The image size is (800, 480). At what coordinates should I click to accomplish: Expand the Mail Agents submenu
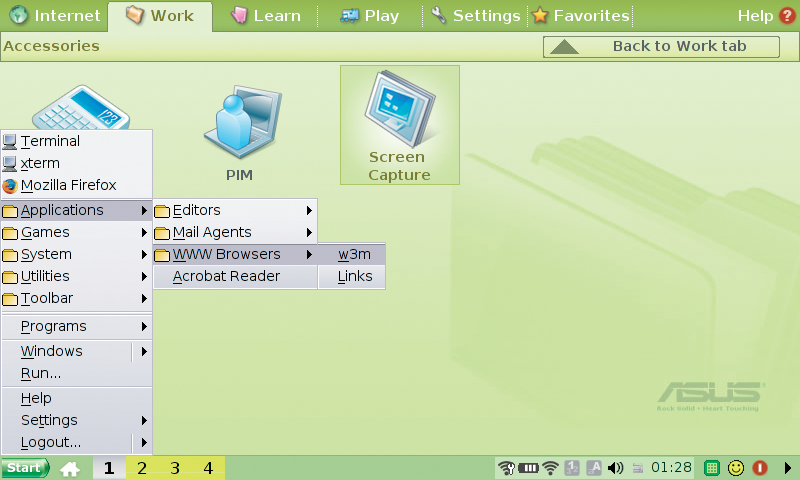point(235,232)
